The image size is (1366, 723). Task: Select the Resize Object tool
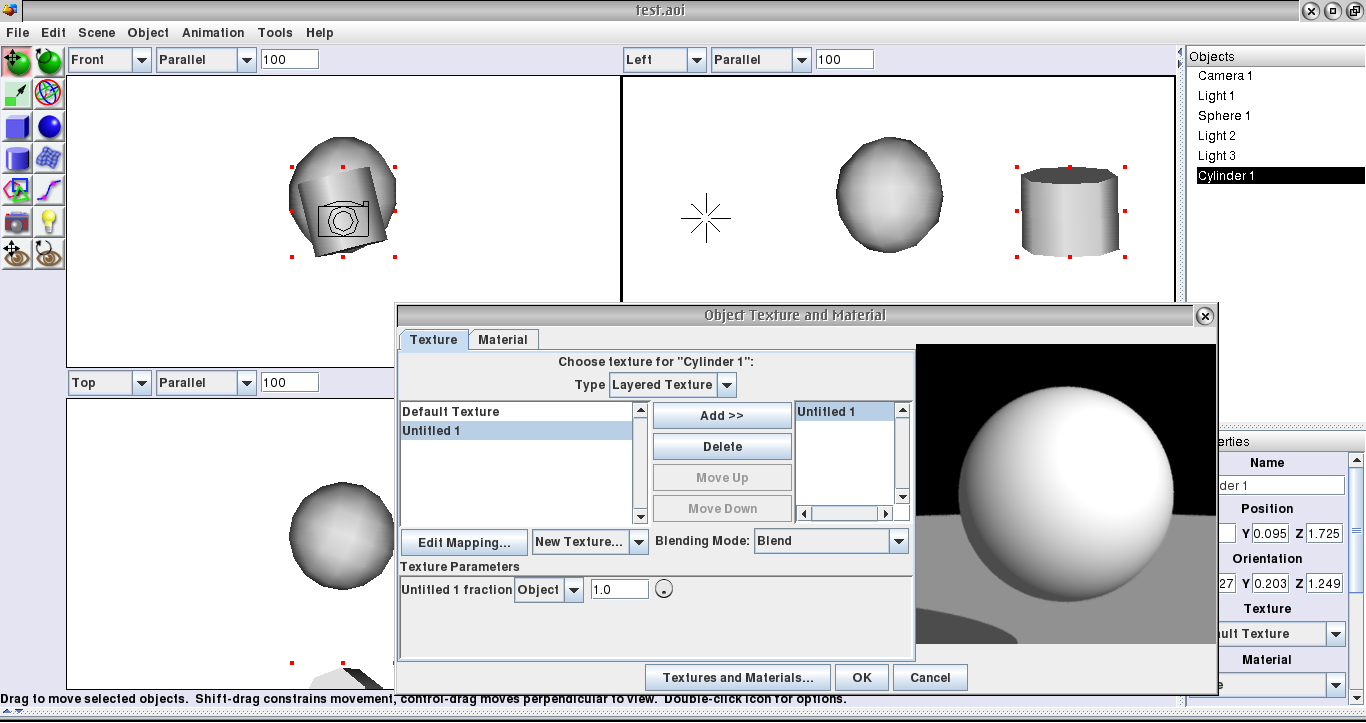17,94
